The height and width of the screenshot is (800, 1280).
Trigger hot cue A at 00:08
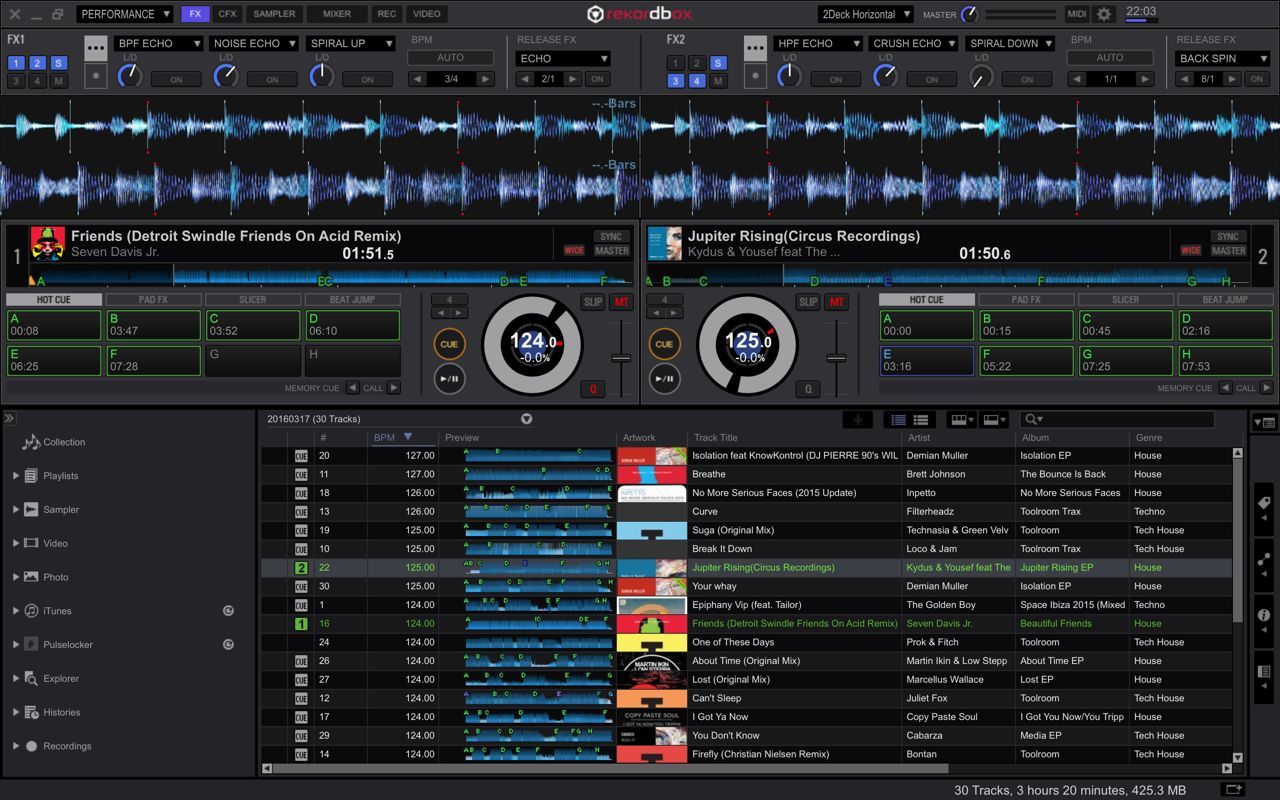coord(54,324)
